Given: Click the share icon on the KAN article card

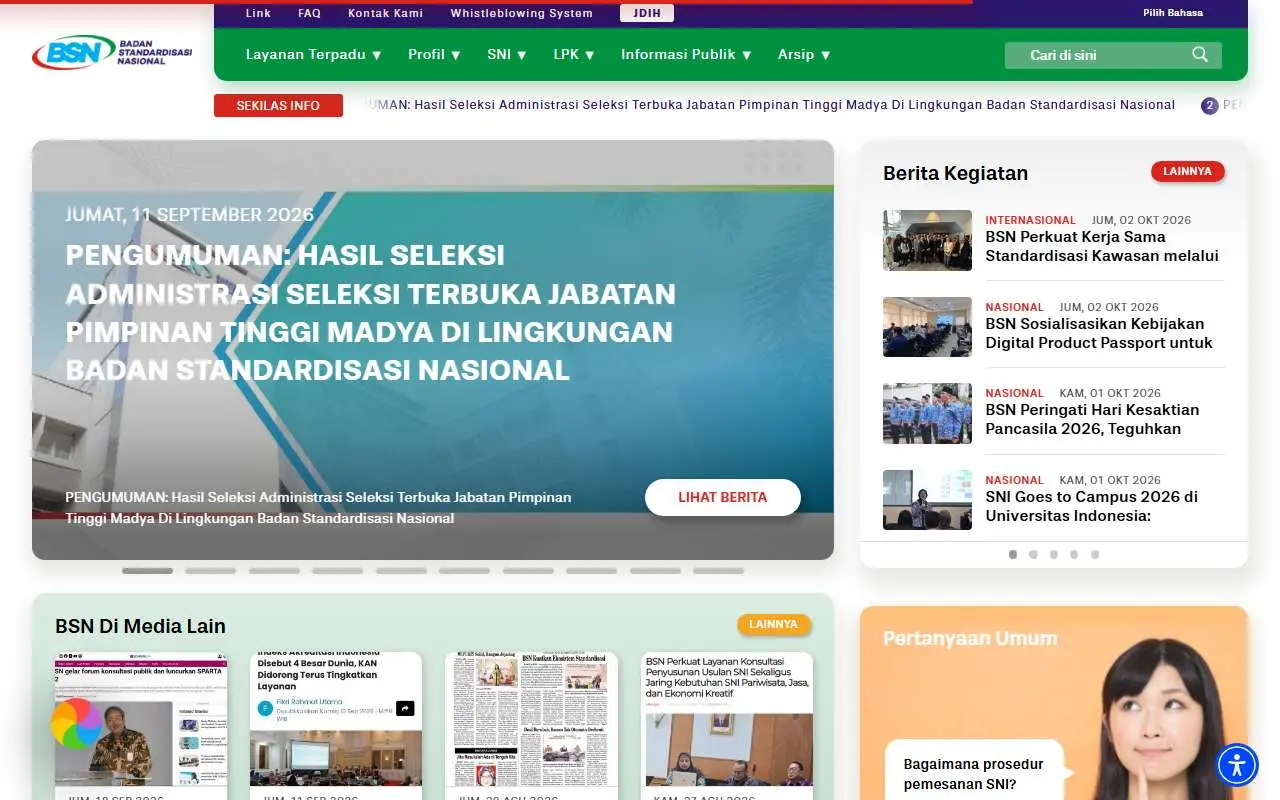Looking at the screenshot, I should pyautogui.click(x=405, y=708).
